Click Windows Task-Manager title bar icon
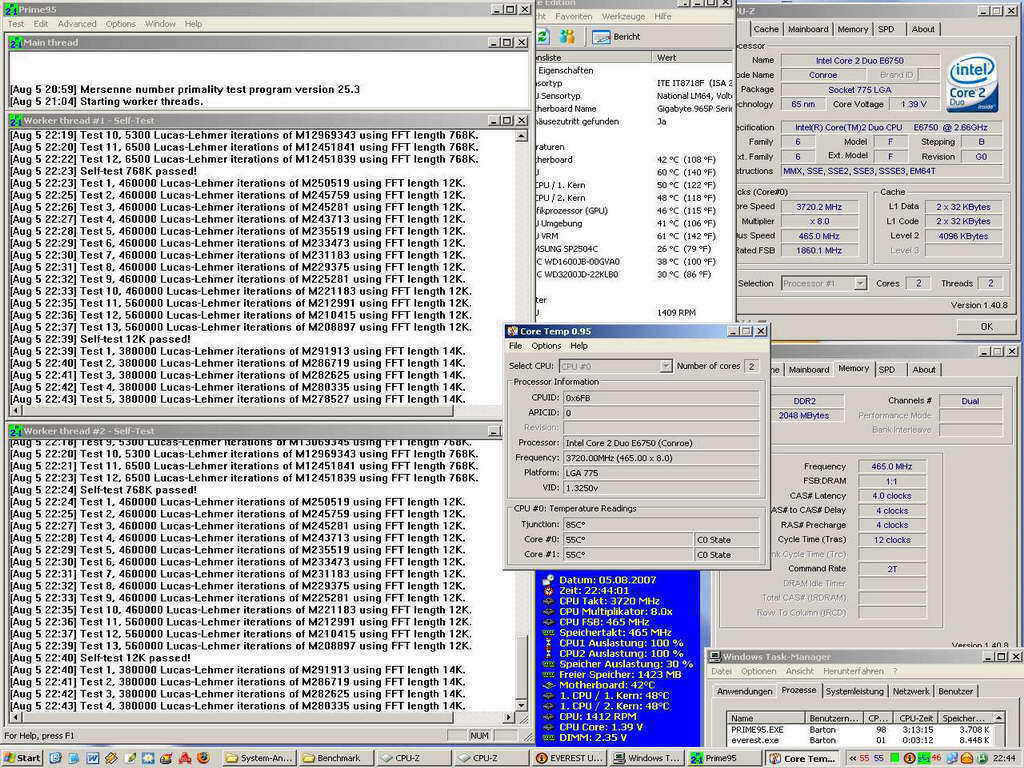Screen dimensions: 1024x768 point(715,657)
